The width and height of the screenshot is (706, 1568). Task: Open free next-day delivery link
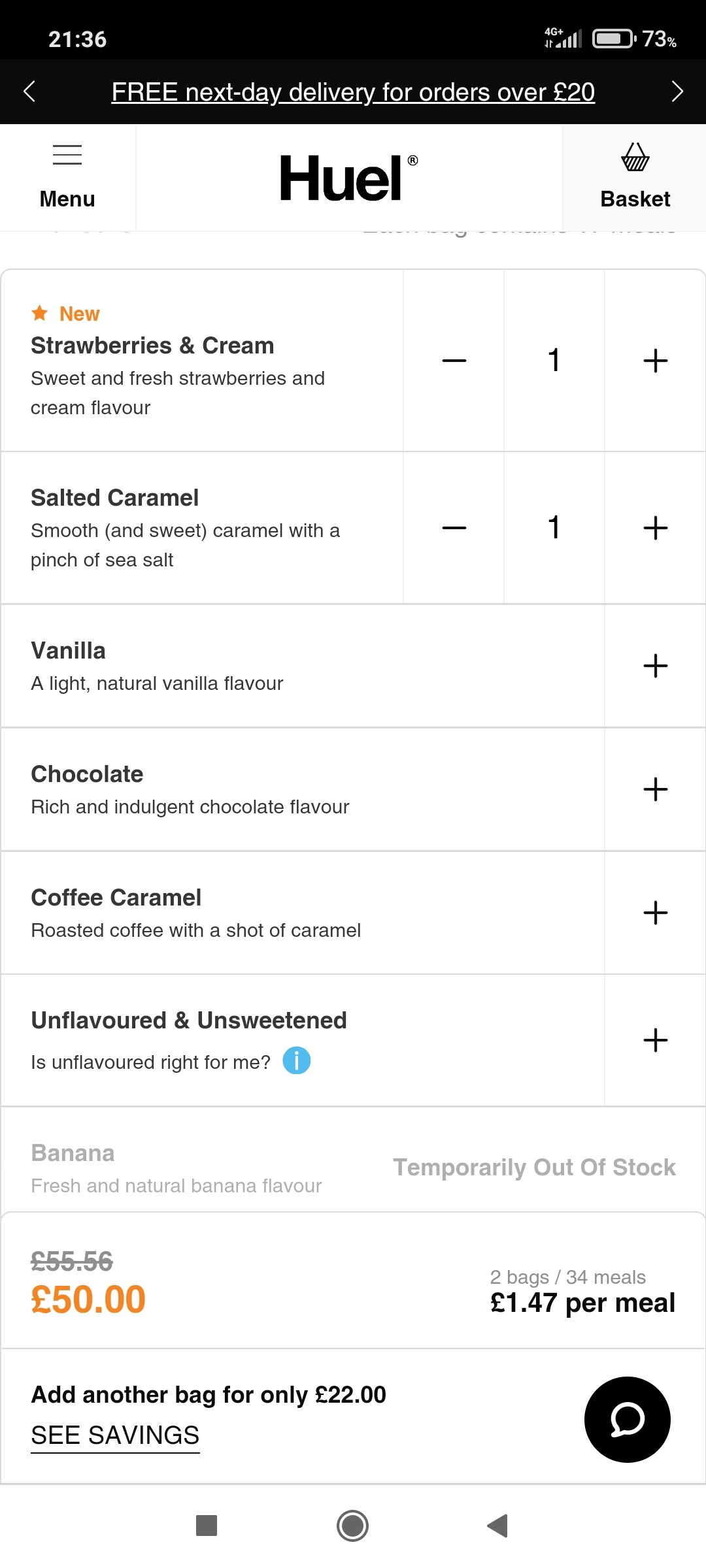tap(353, 92)
